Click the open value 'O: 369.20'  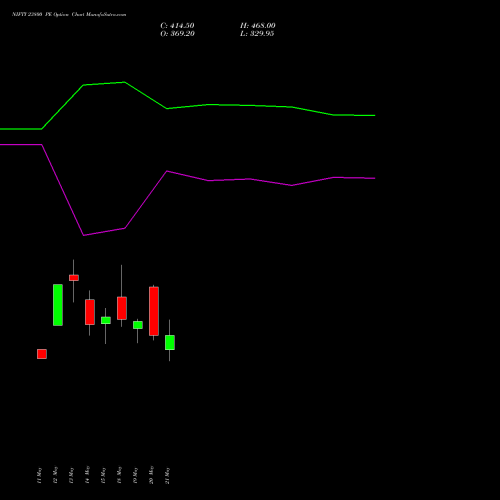[177, 34]
